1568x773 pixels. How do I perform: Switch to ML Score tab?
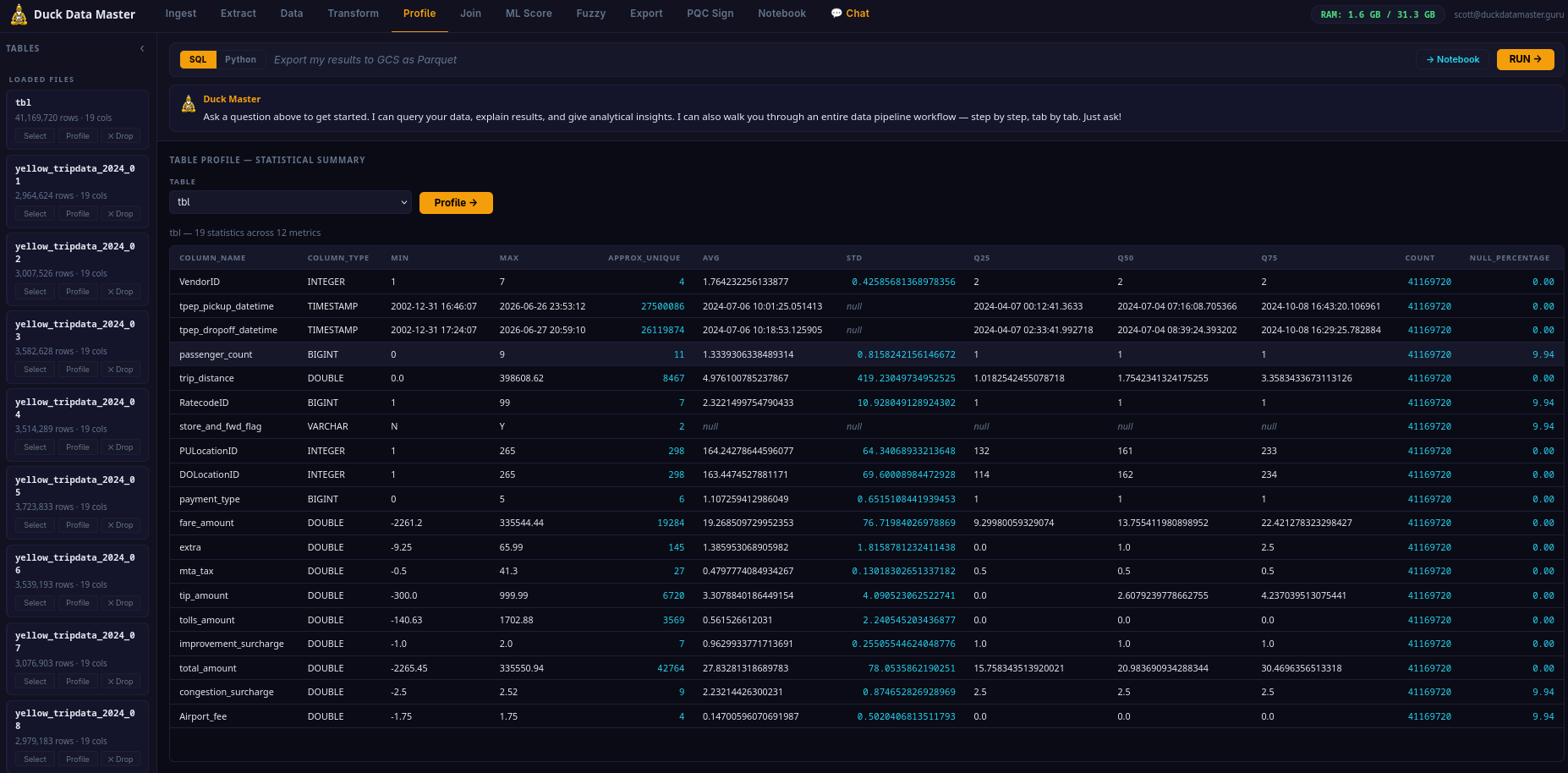point(529,14)
